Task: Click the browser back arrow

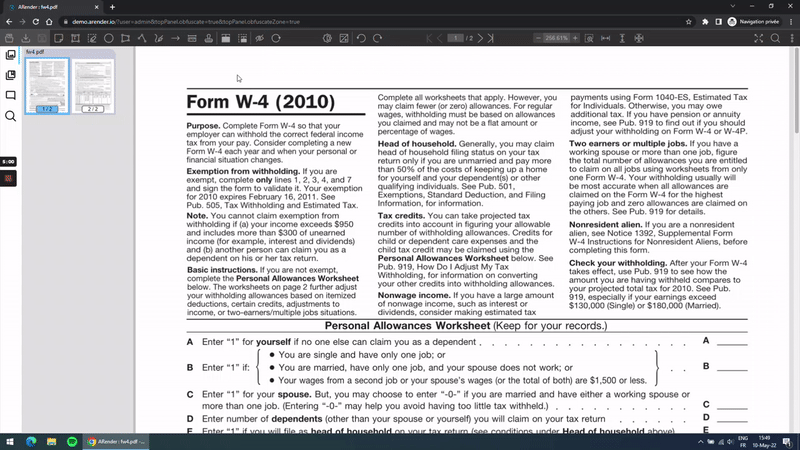Action: click(9, 22)
